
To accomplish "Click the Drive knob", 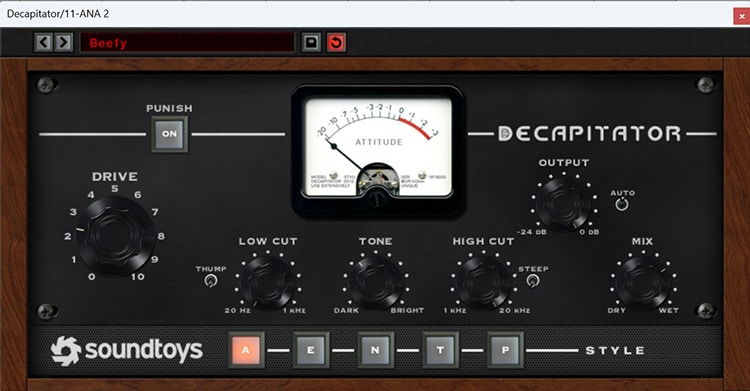I will pyautogui.click(x=115, y=236).
